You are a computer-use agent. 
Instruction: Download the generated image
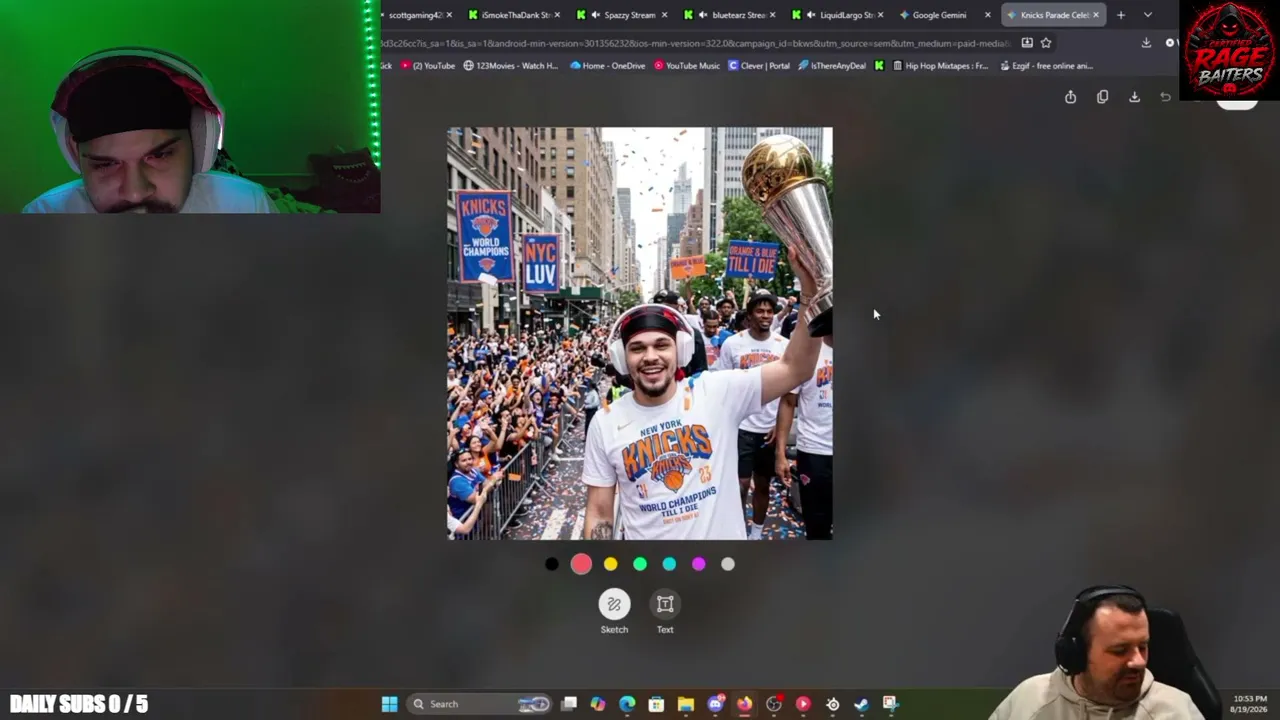1134,97
